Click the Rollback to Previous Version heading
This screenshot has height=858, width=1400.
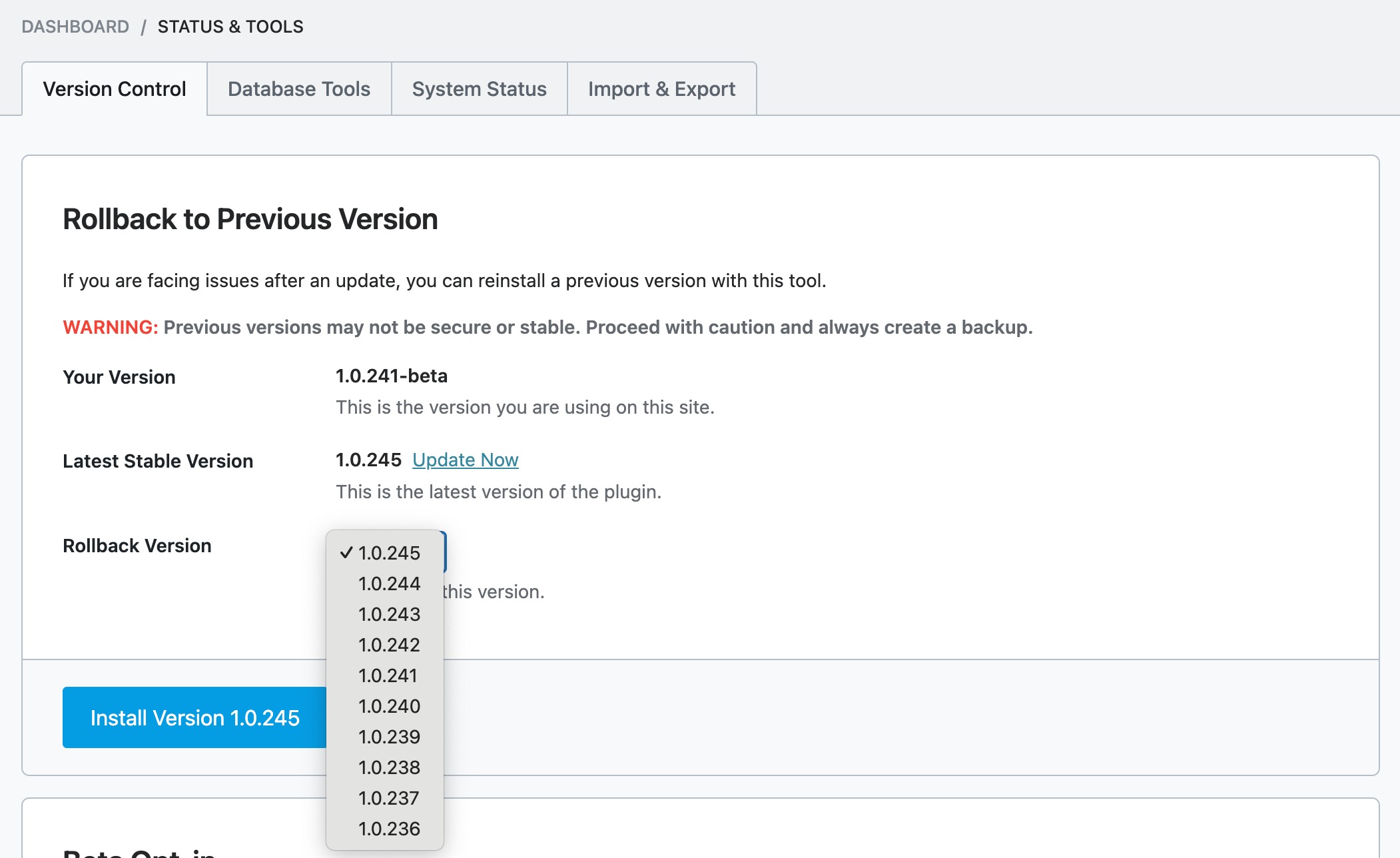[x=250, y=219]
